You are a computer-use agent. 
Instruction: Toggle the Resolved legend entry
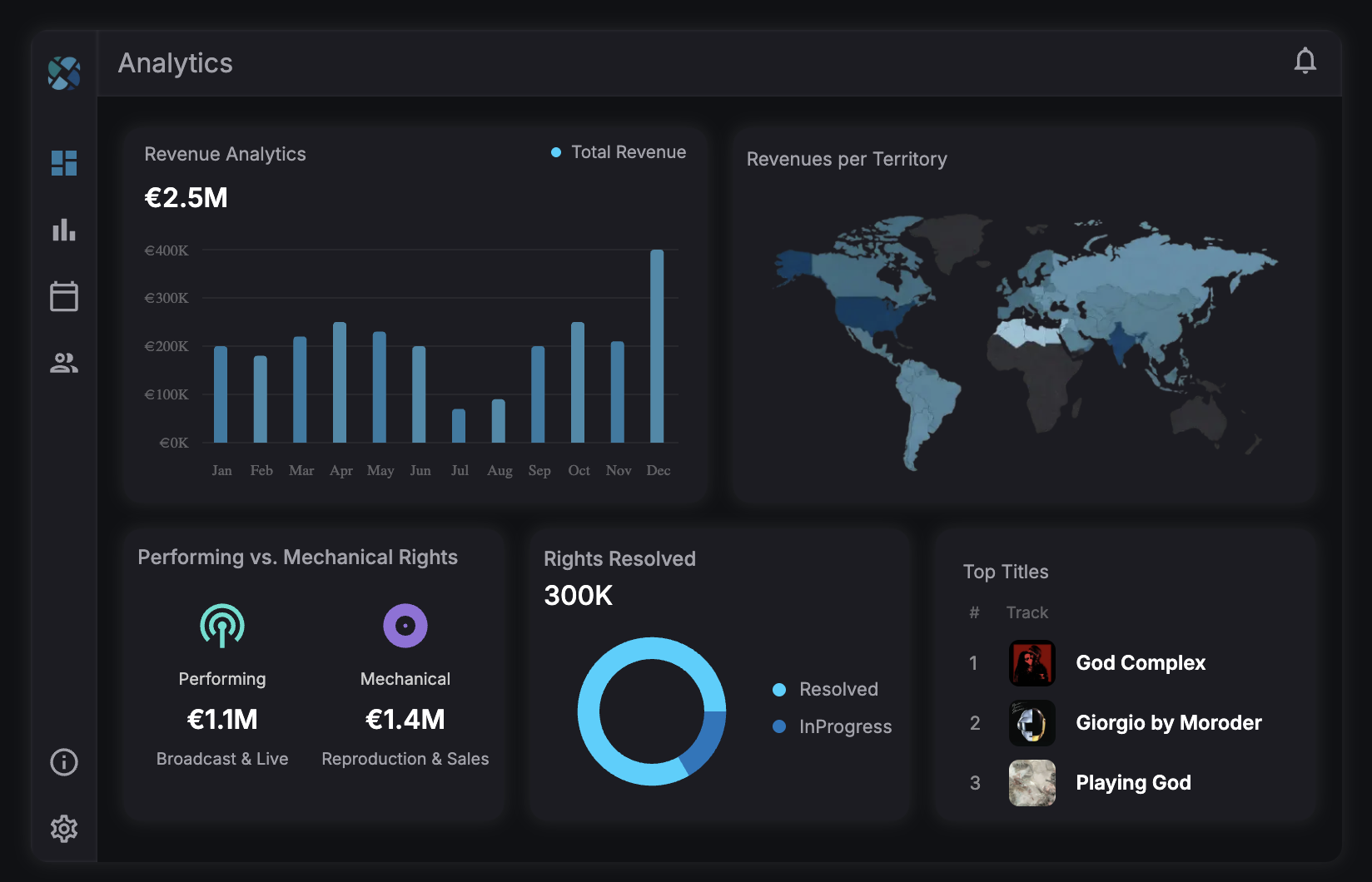tap(830, 689)
